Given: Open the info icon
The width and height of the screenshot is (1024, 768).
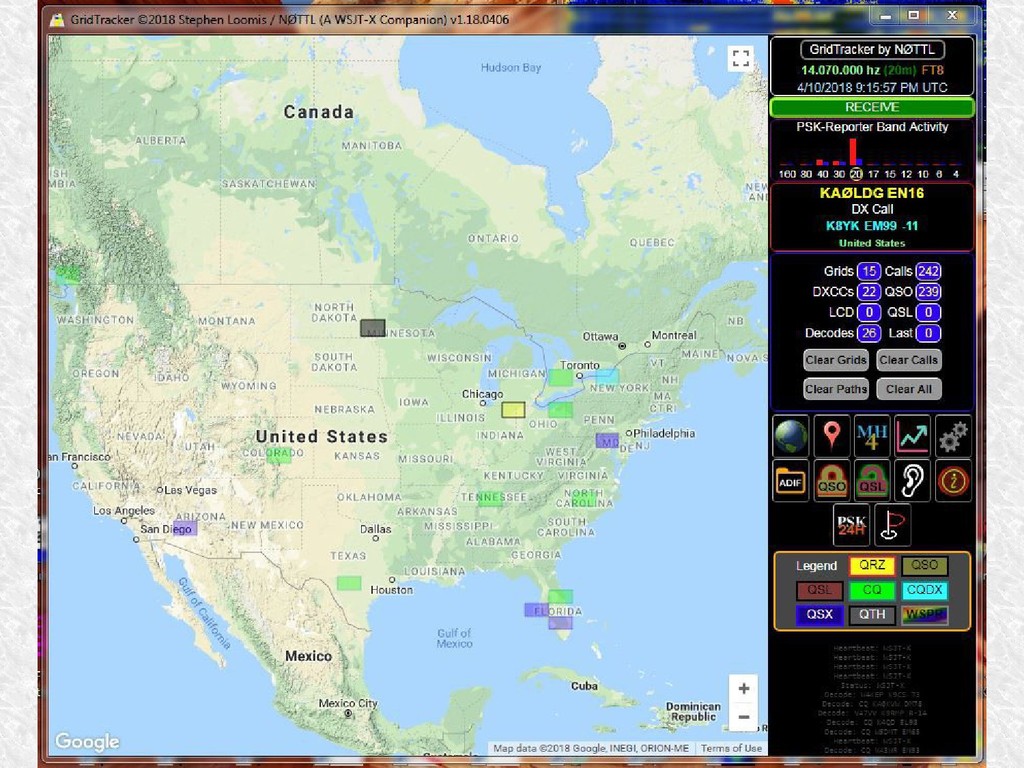Looking at the screenshot, I should click(953, 481).
